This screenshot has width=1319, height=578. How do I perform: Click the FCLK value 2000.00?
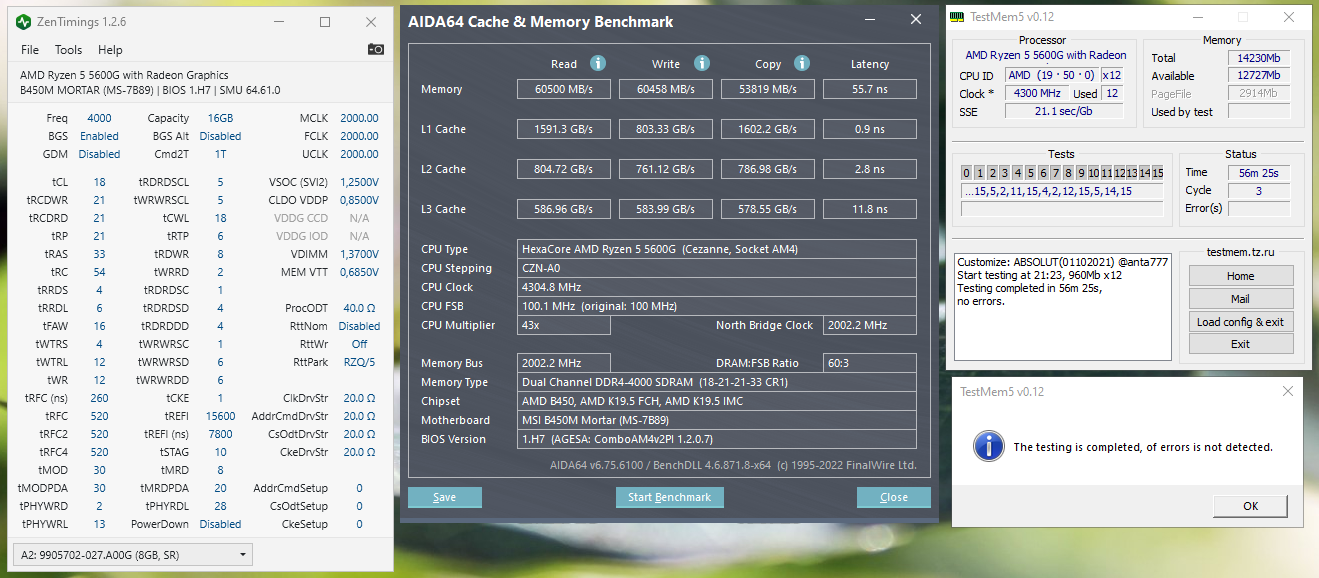pos(359,136)
